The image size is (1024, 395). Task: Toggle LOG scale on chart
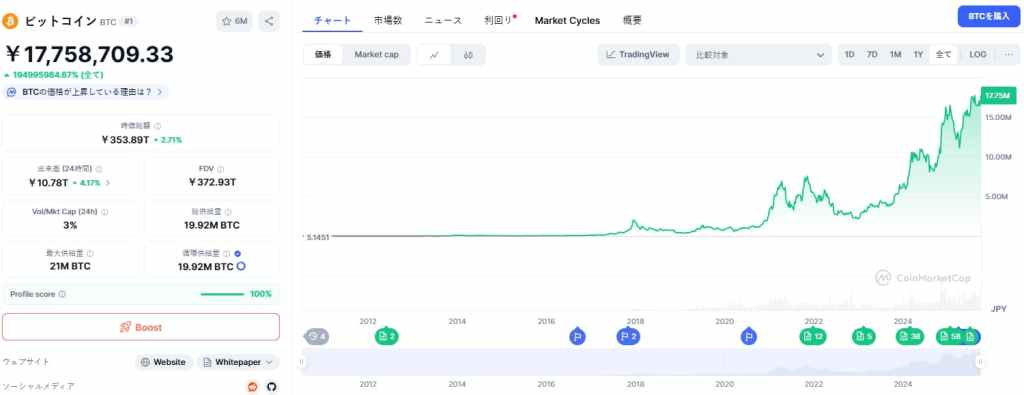pyautogui.click(x=978, y=55)
